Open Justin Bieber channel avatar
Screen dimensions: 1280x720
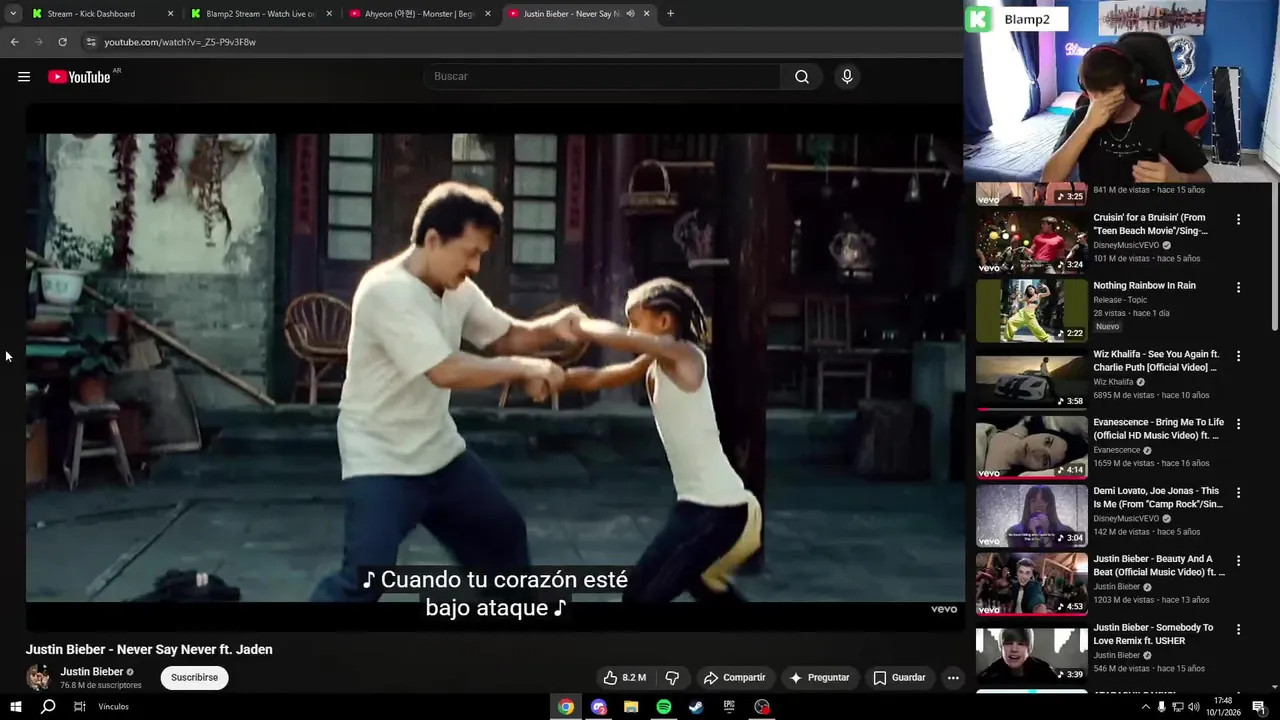click(39, 678)
